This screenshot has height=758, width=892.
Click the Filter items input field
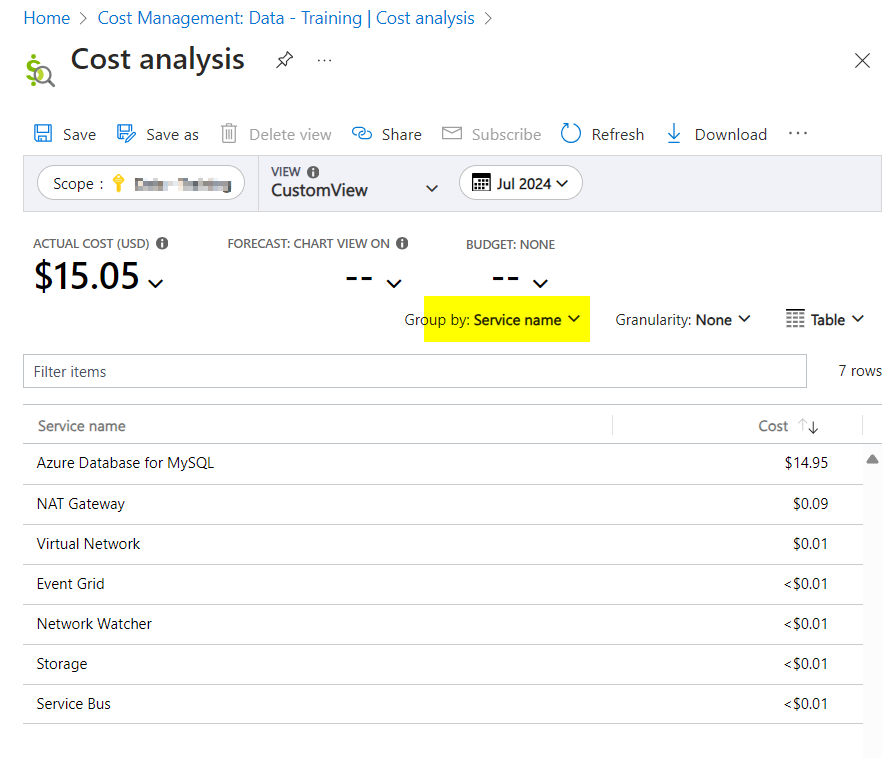415,371
